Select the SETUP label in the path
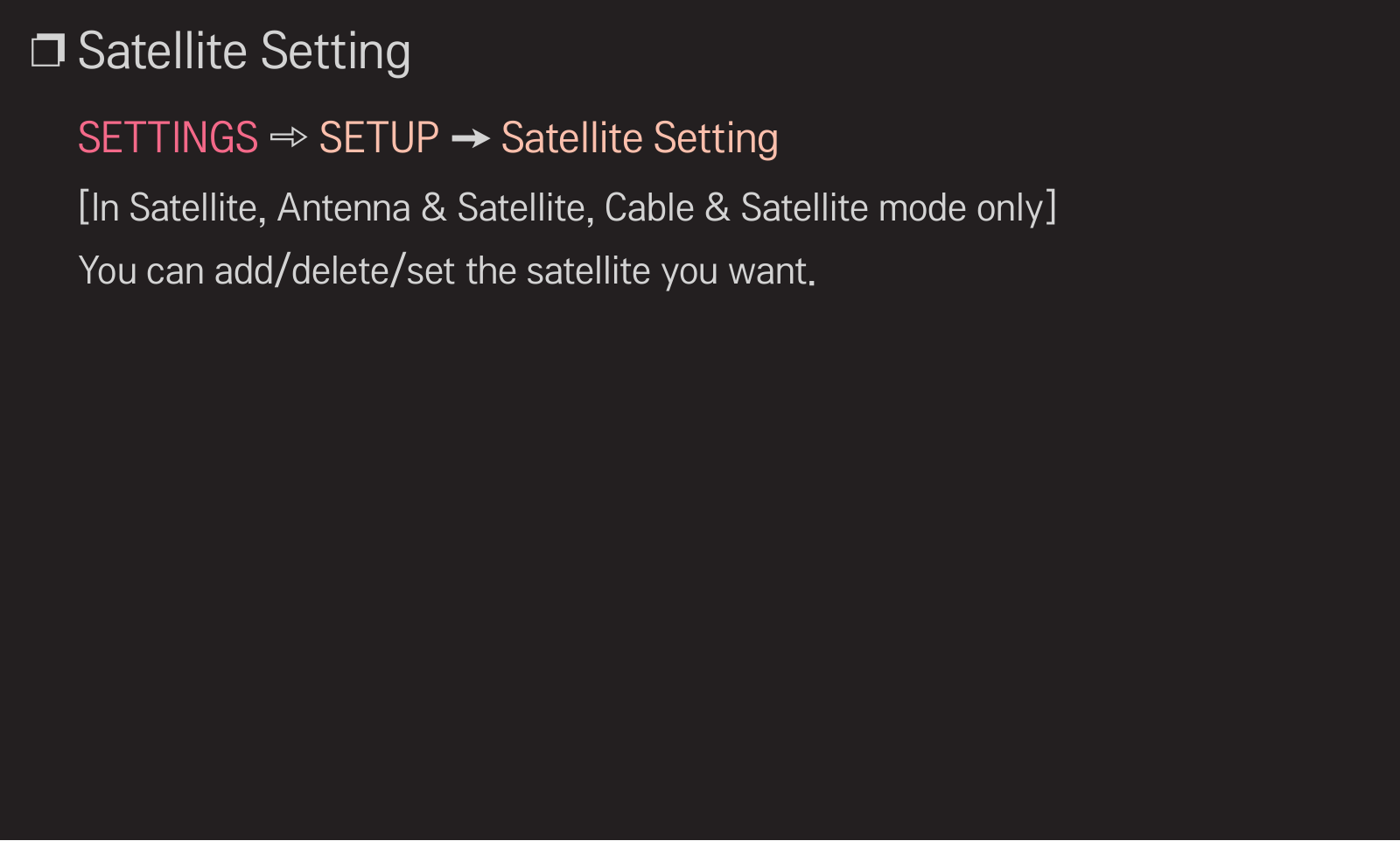 [x=379, y=137]
